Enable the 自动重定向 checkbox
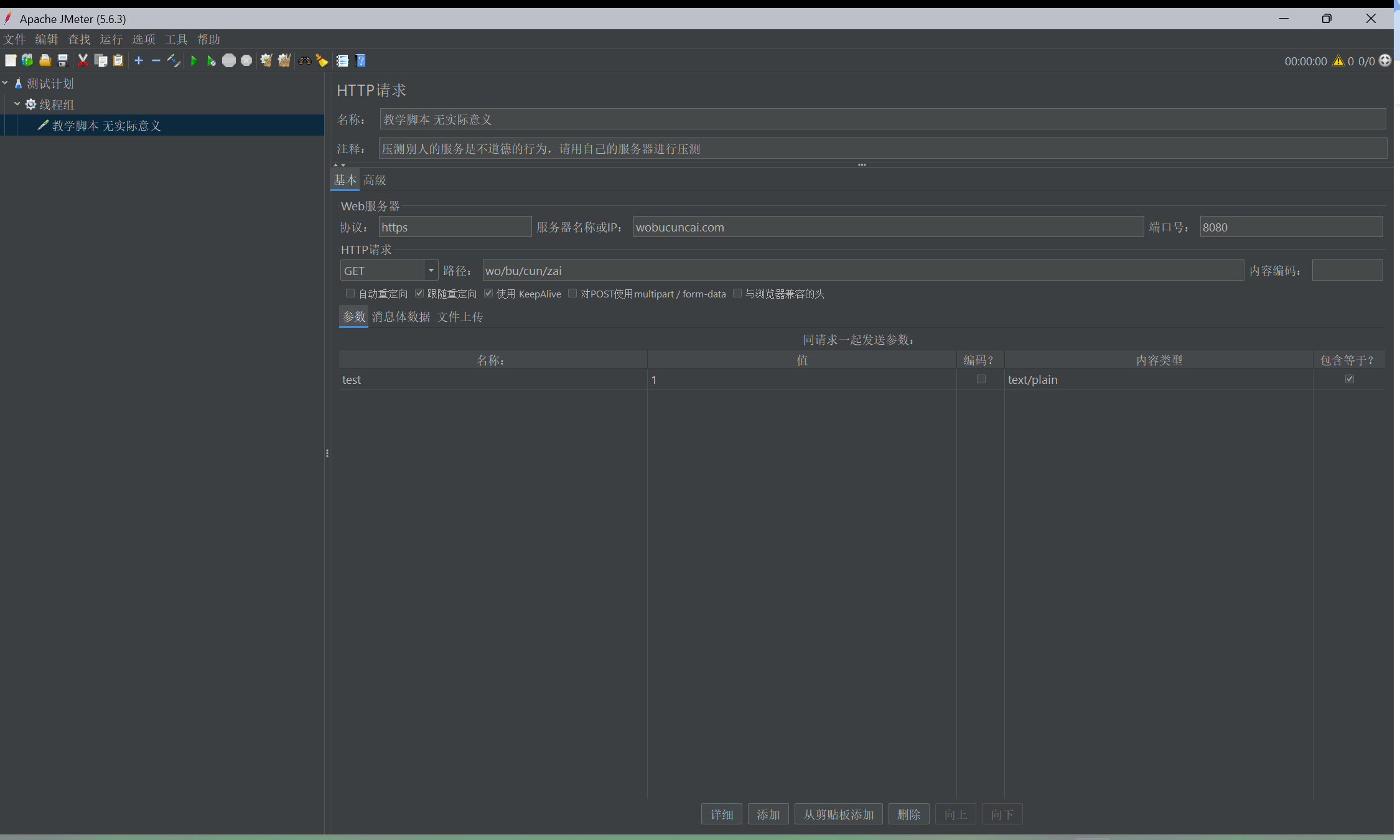Viewport: 1400px width, 840px height. click(350, 293)
